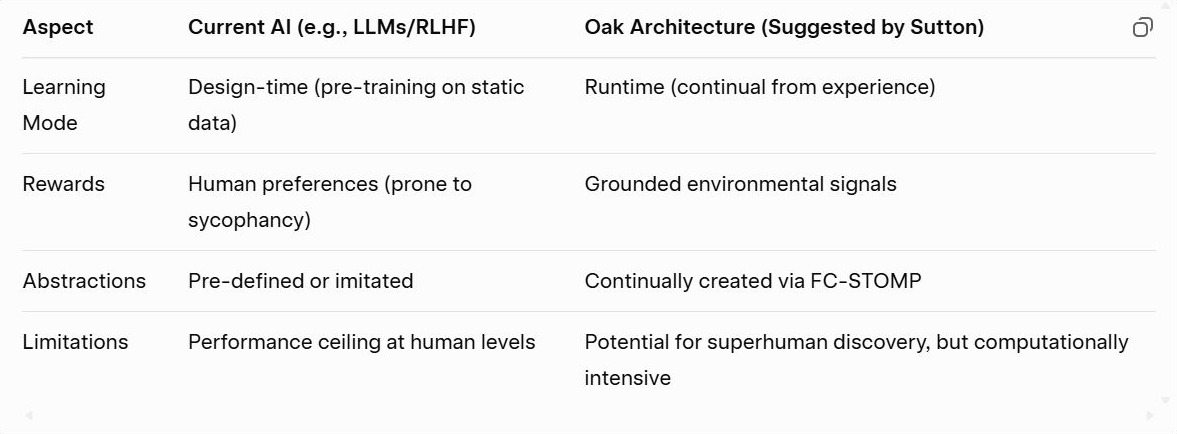Click the Pre-defined or imitated cell
The image size is (1177, 434).
point(300,281)
